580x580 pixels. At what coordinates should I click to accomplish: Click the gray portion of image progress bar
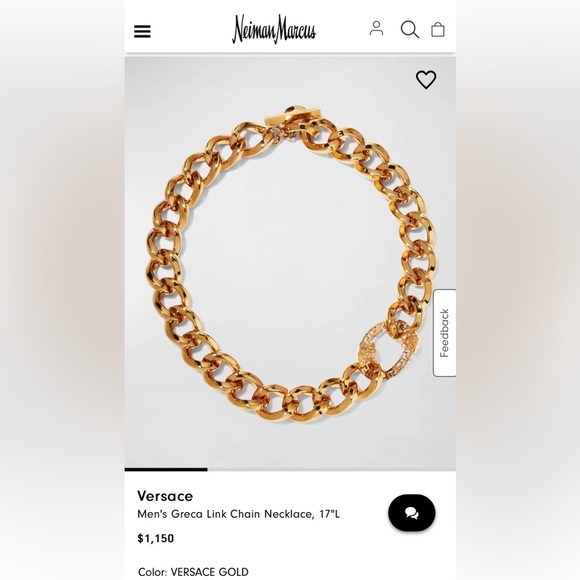coord(331,469)
